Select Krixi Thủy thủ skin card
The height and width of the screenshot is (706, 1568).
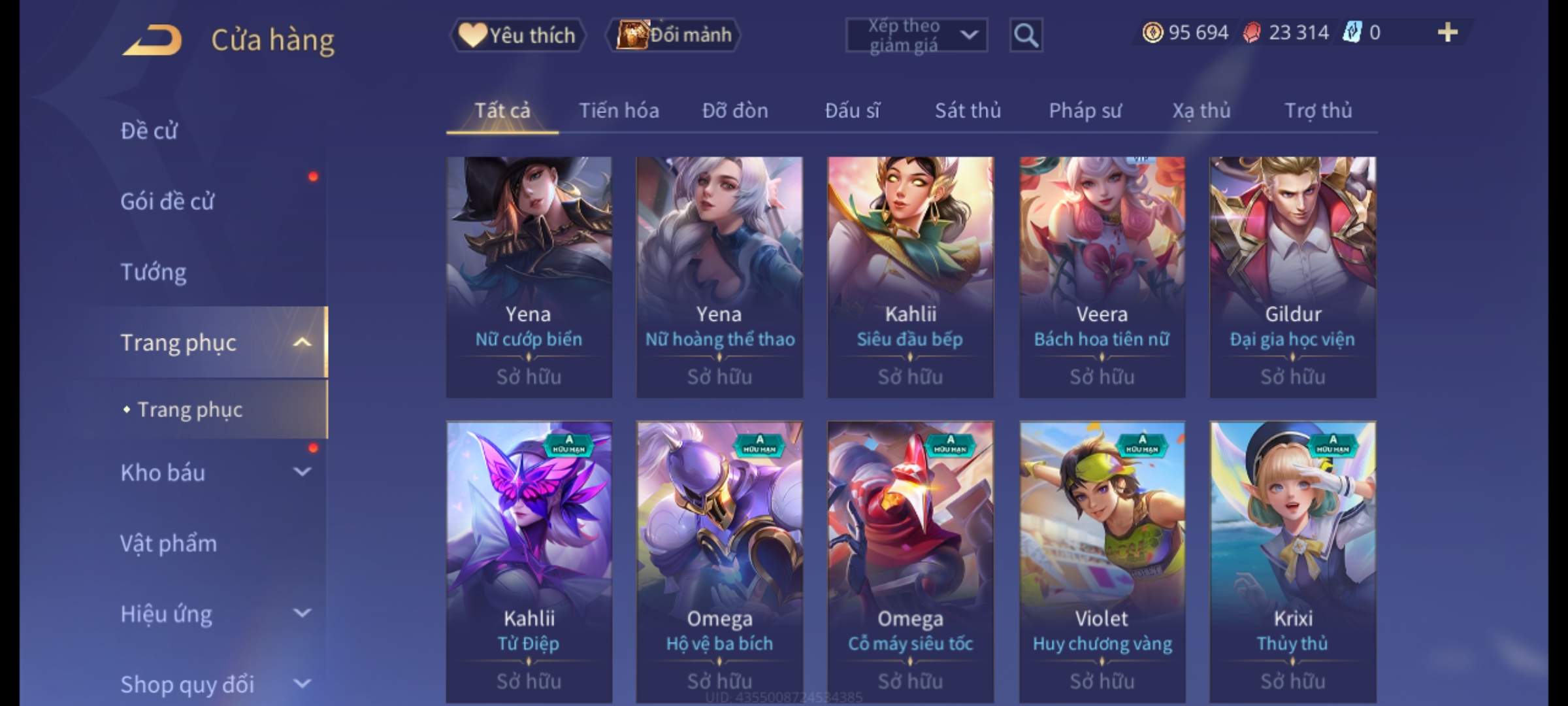pyautogui.click(x=1292, y=562)
